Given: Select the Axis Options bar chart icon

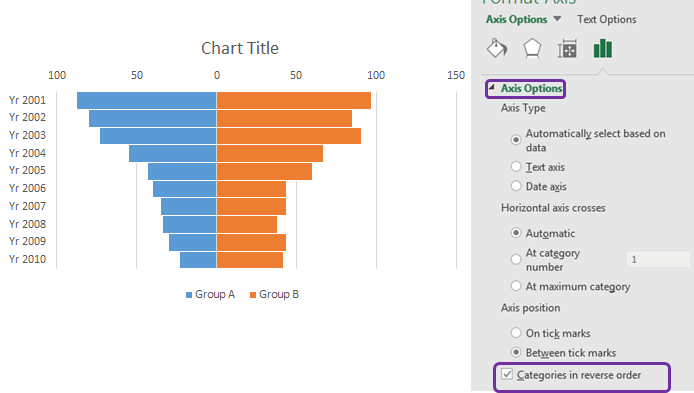Looking at the screenshot, I should click(x=603, y=48).
